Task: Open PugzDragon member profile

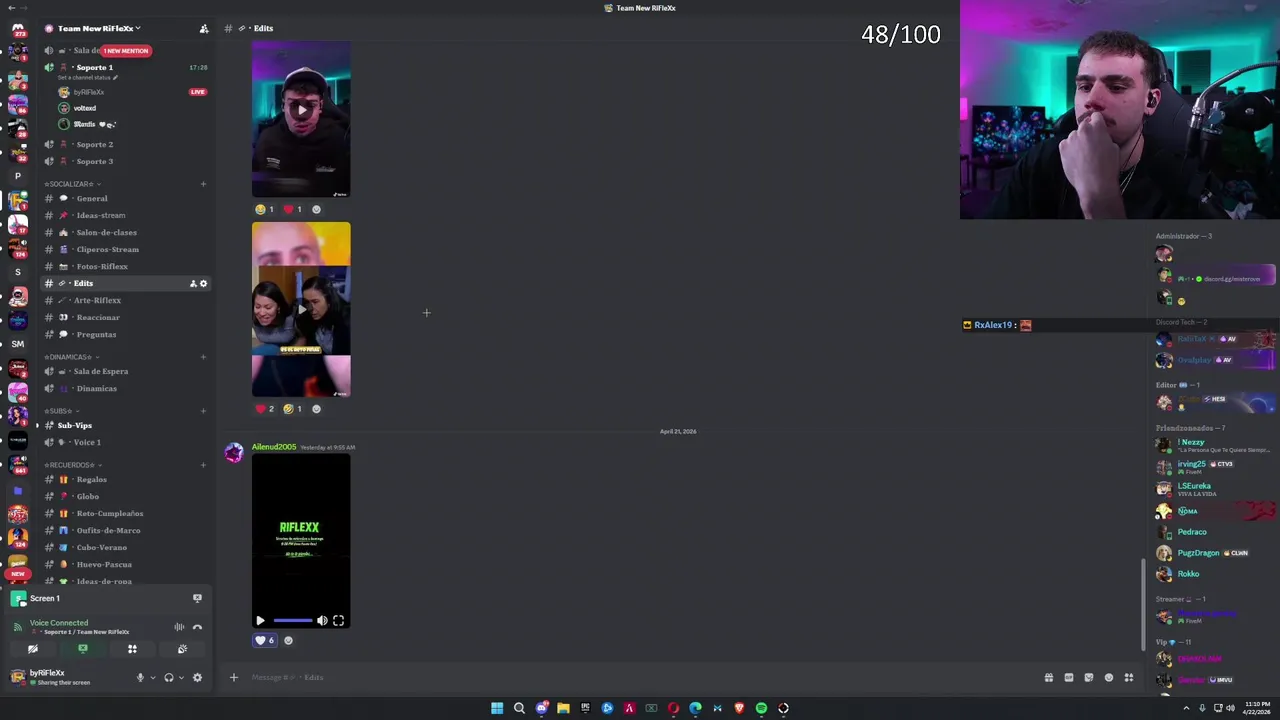Action: (x=1198, y=553)
